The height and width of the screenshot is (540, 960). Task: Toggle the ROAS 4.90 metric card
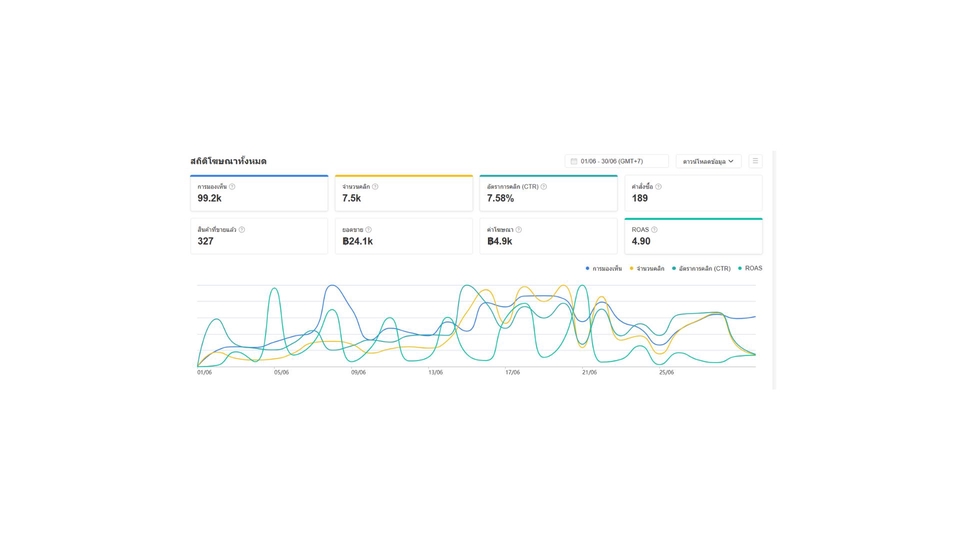pos(693,237)
